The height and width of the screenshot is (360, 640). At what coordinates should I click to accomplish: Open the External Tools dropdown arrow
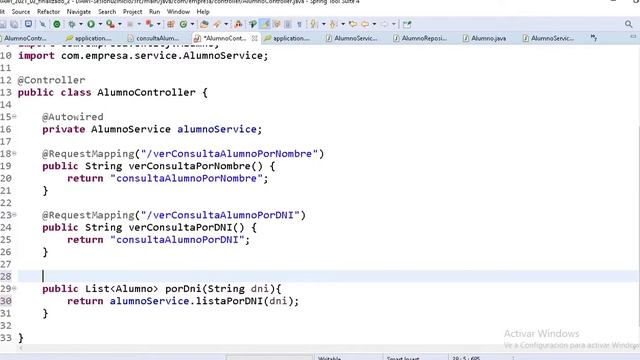[x=159, y=24]
